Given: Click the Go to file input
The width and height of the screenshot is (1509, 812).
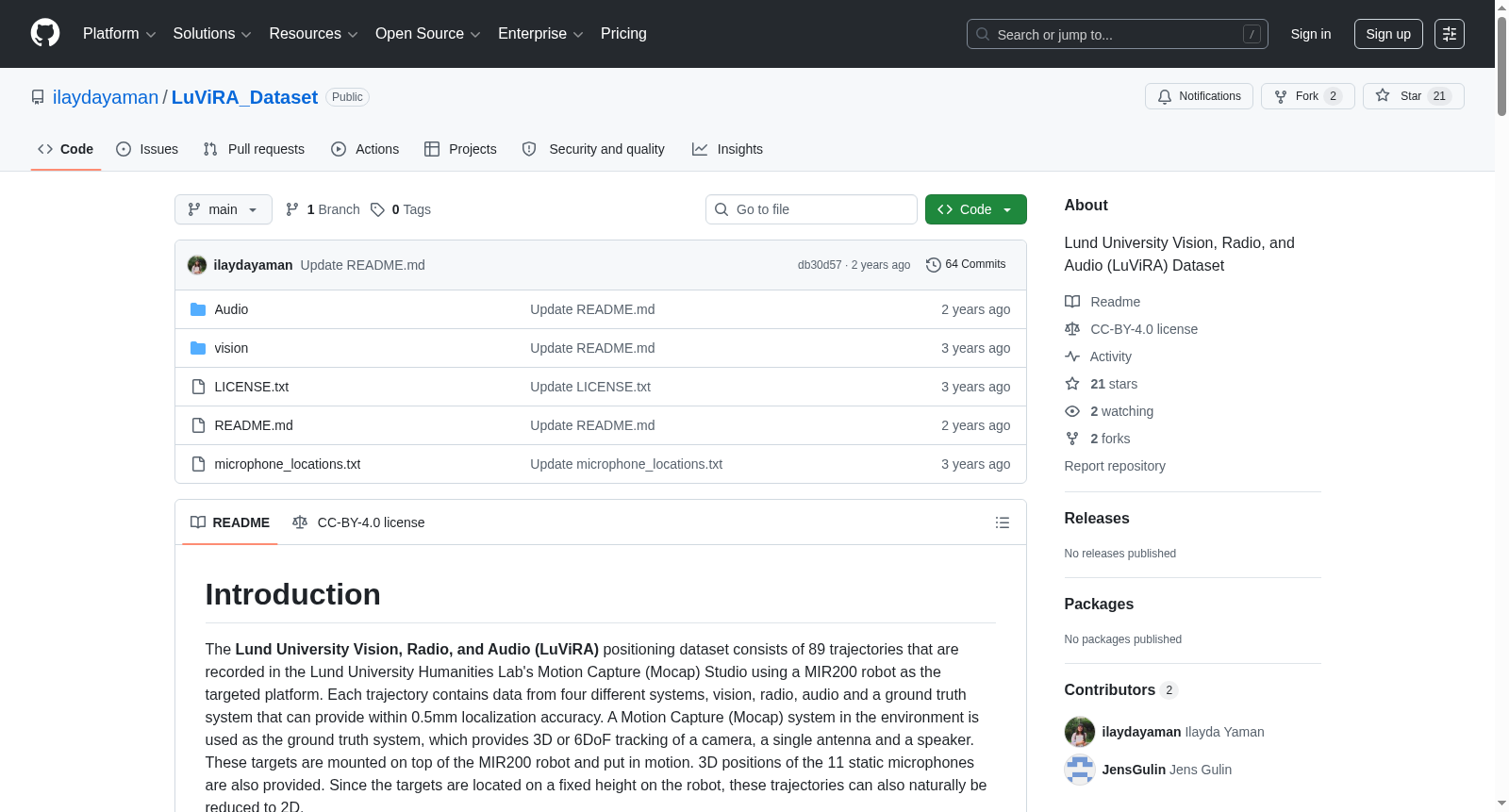Looking at the screenshot, I should pos(811,209).
